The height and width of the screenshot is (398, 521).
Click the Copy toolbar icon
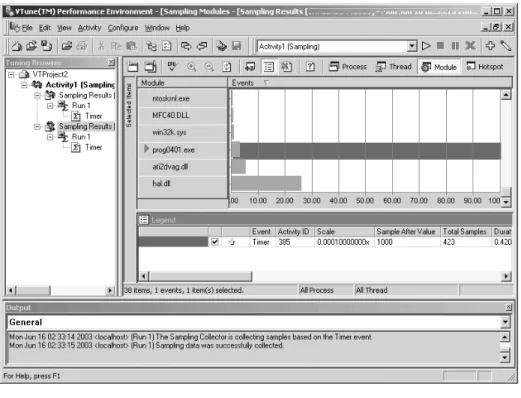point(116,46)
